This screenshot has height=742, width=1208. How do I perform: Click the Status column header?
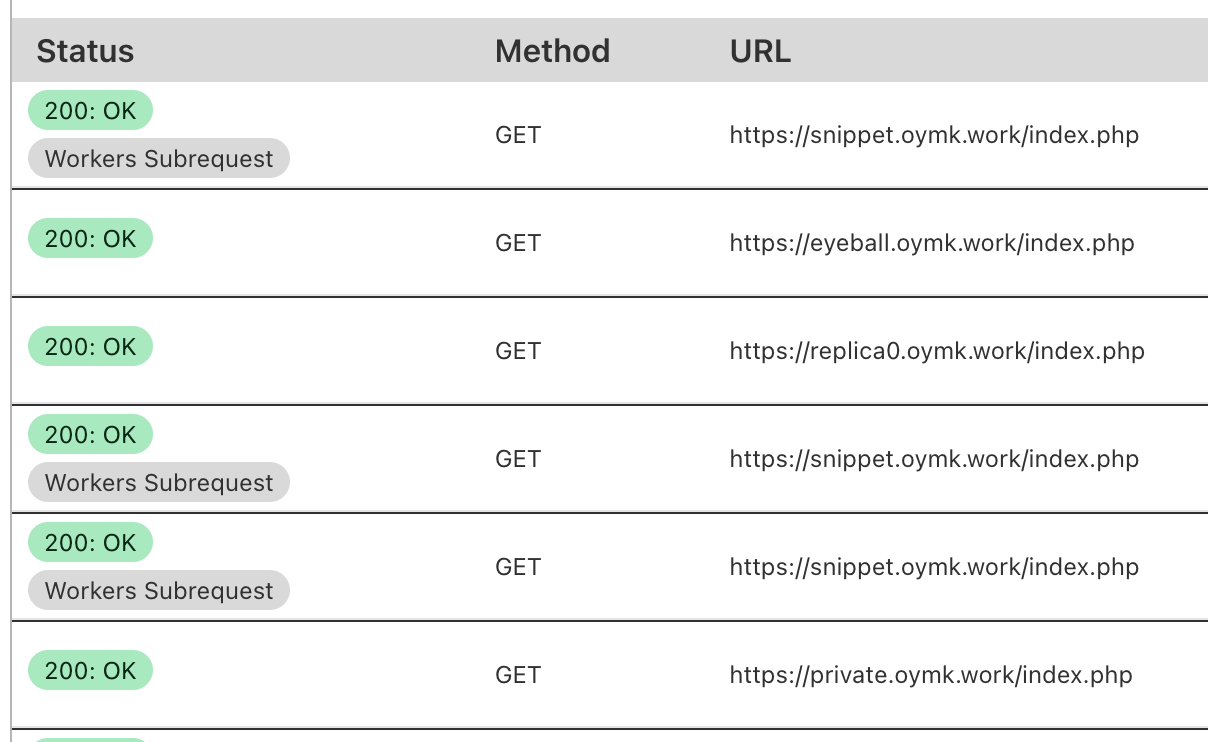point(85,51)
